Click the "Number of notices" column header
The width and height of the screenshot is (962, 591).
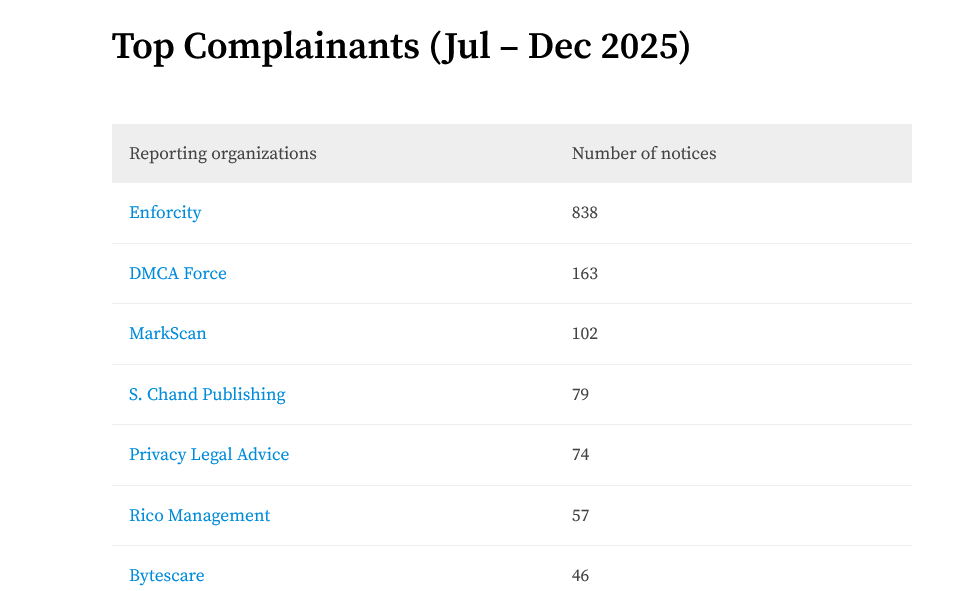644,154
